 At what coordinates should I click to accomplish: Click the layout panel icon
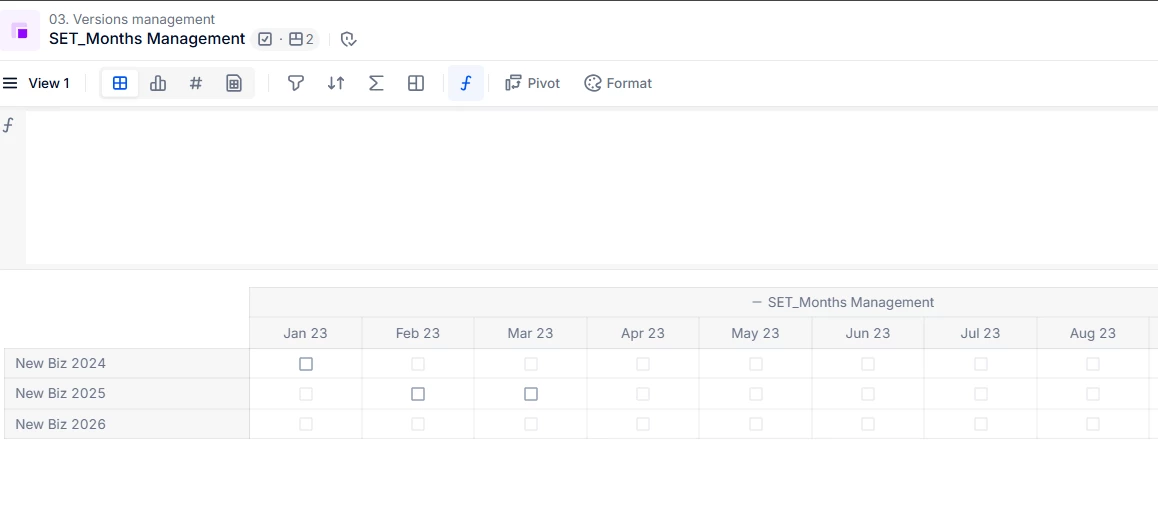[416, 83]
